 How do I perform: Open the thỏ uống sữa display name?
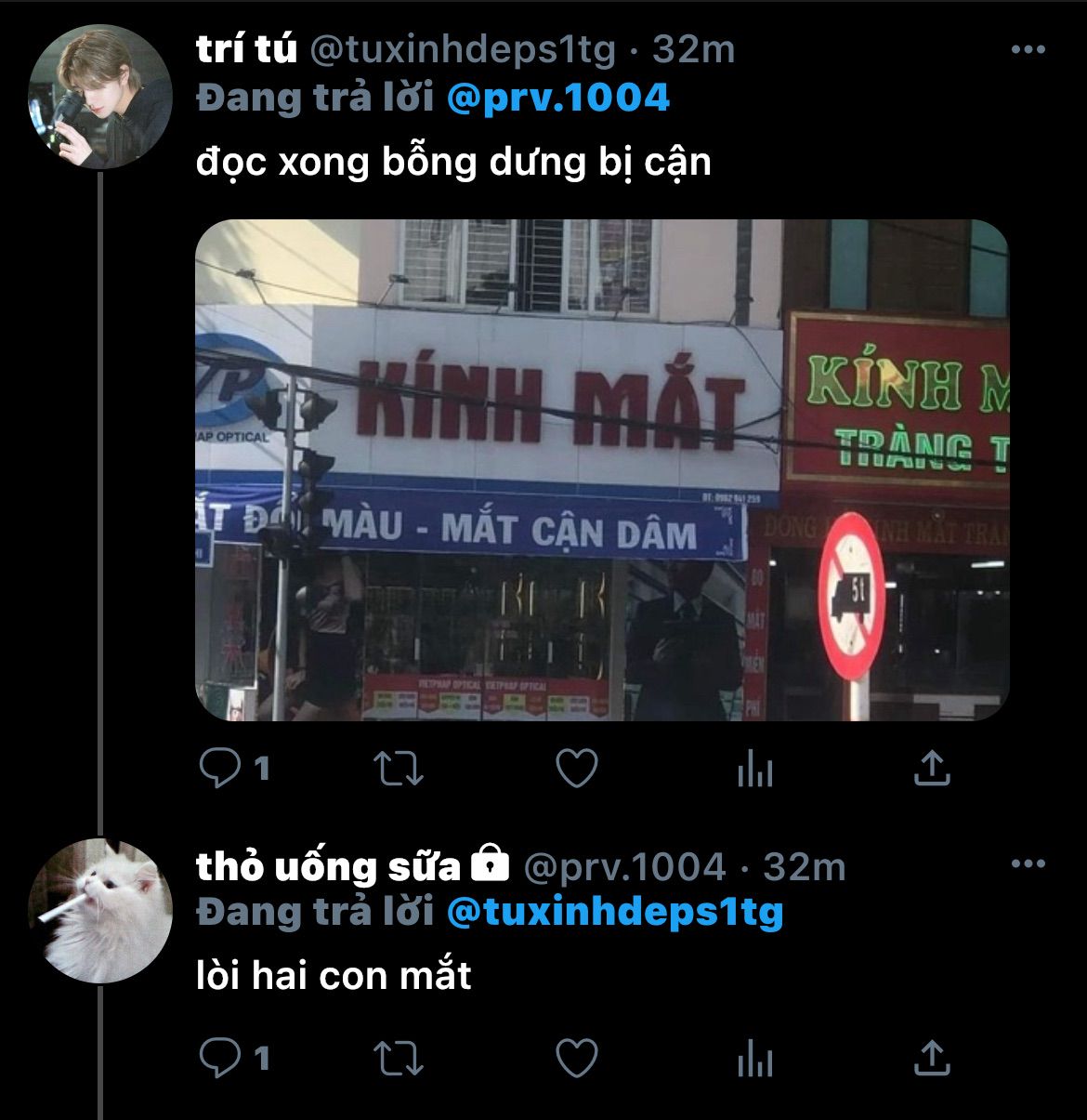point(328,866)
